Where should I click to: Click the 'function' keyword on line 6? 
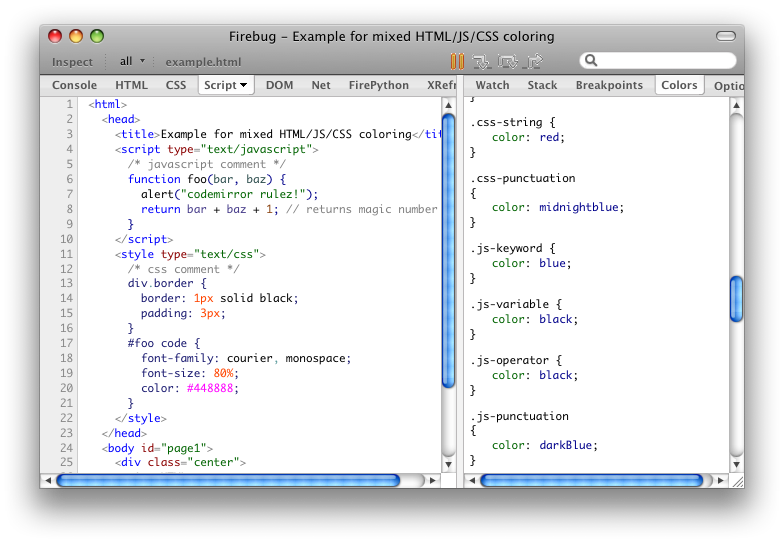[154, 179]
